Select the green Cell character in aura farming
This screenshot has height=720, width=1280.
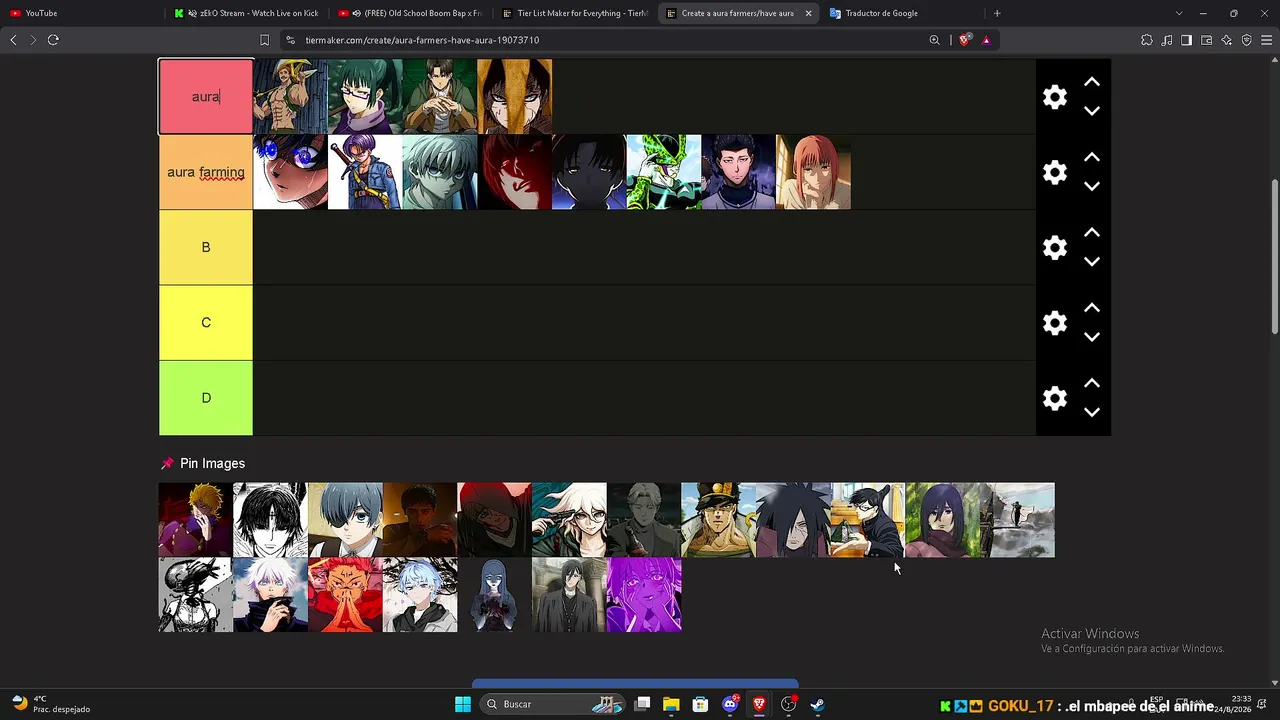click(x=663, y=172)
